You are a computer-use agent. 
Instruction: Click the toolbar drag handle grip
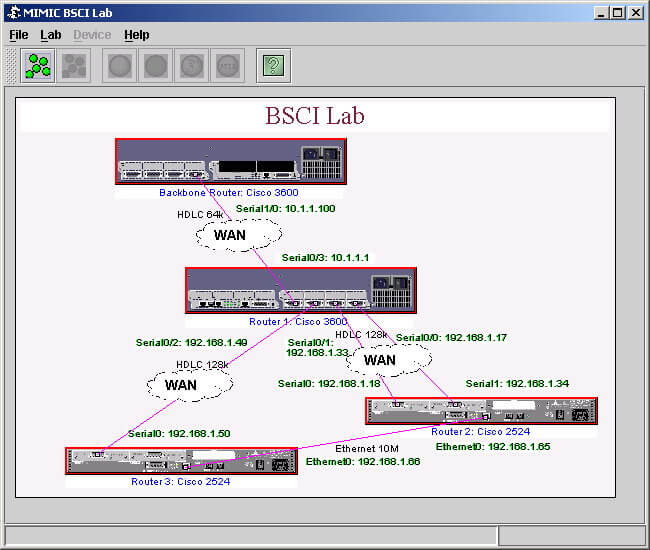[x=12, y=66]
